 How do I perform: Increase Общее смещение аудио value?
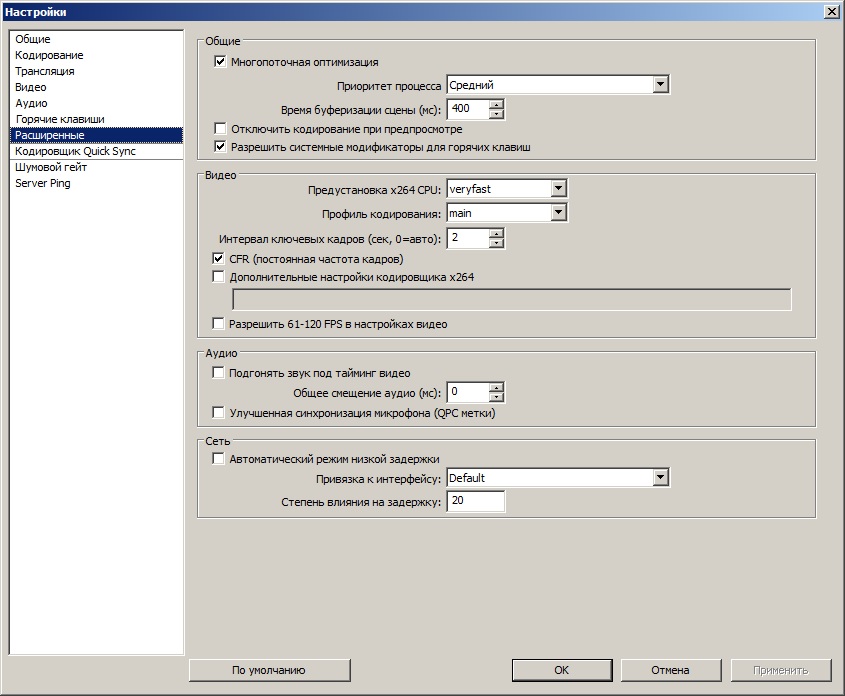496,387
